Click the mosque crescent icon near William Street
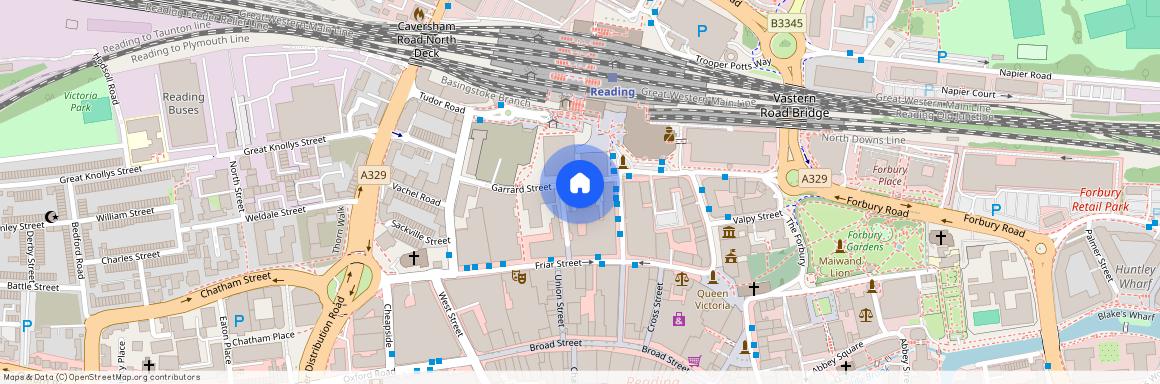 tap(51, 217)
